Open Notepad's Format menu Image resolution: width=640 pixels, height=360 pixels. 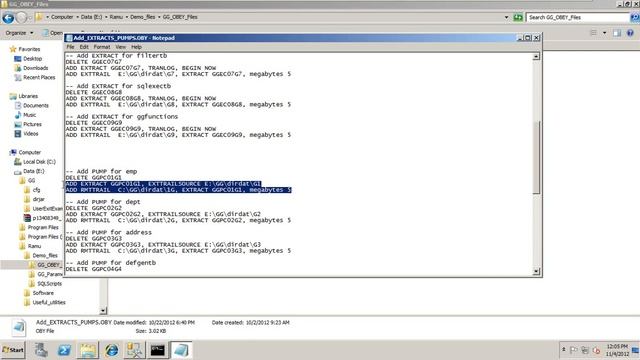click(102, 47)
